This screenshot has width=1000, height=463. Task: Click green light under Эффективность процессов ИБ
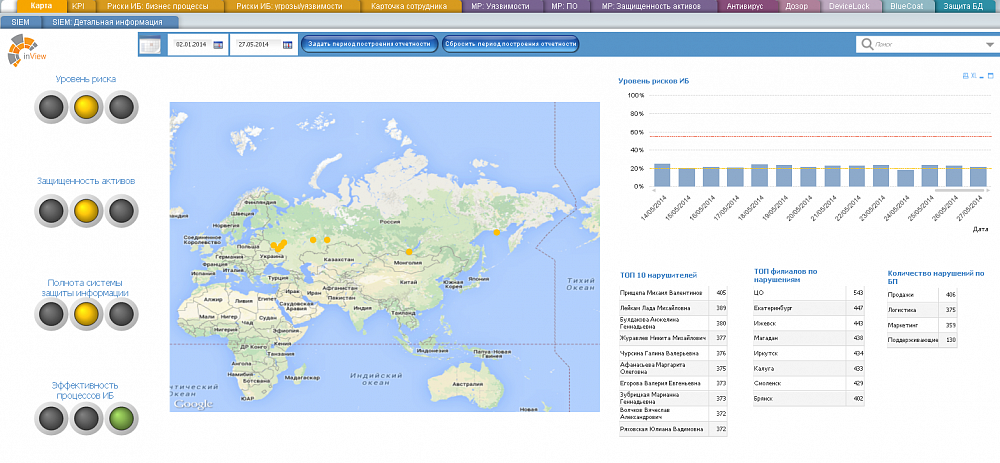click(121, 416)
